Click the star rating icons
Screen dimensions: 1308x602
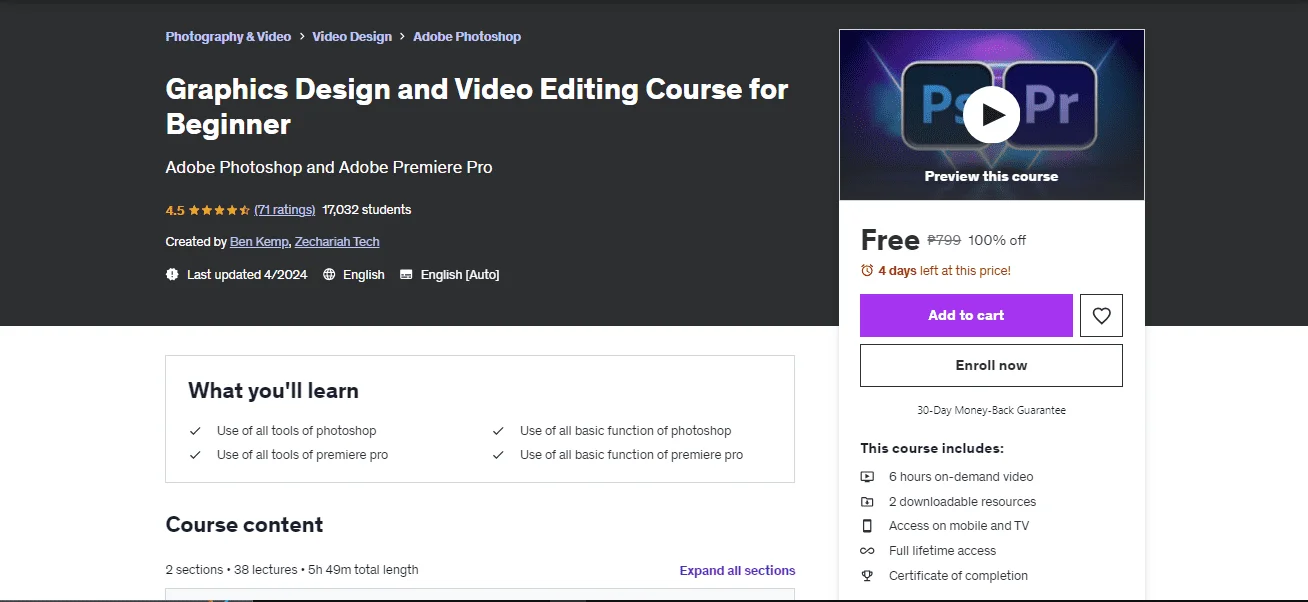pyautogui.click(x=219, y=210)
